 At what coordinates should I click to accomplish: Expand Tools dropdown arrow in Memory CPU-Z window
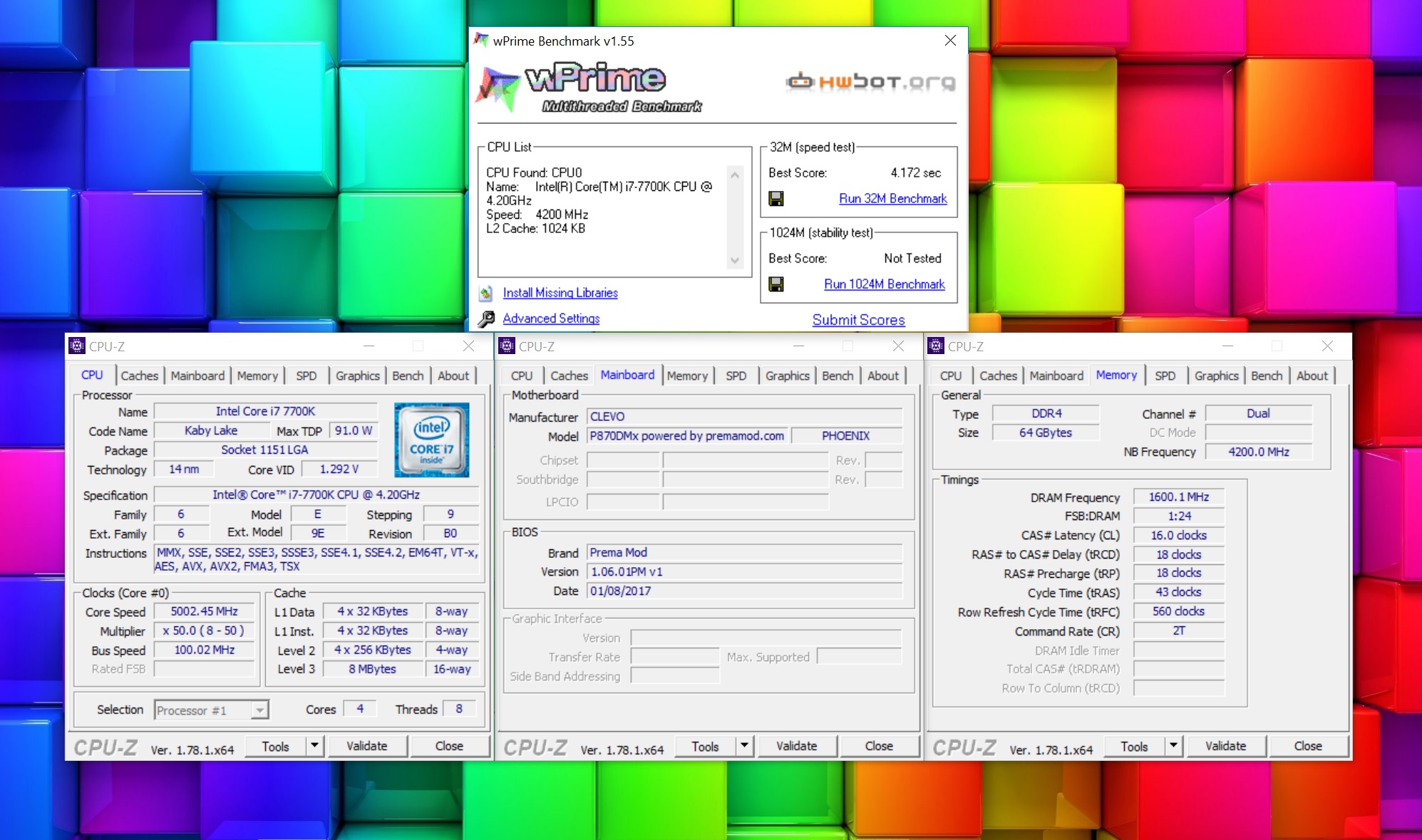click(x=1174, y=746)
